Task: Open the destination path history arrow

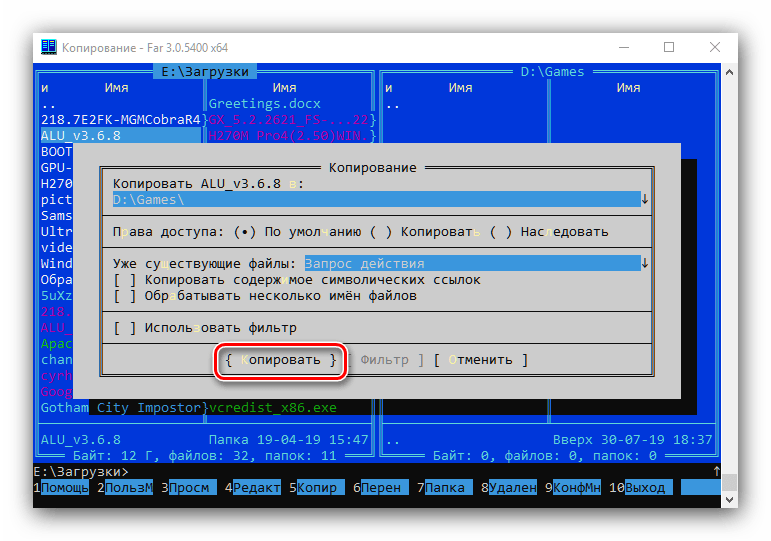Action: click(645, 200)
